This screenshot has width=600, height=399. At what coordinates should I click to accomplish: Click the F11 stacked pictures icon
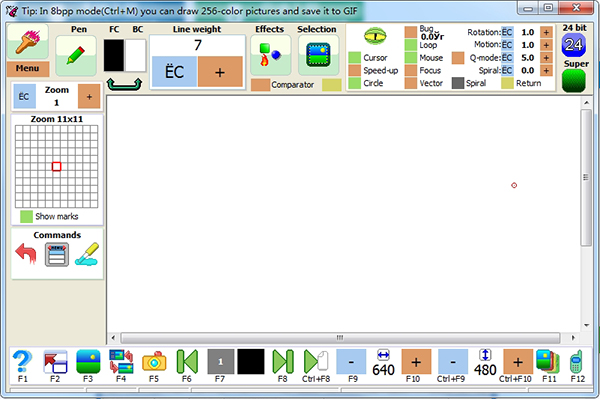click(x=548, y=362)
